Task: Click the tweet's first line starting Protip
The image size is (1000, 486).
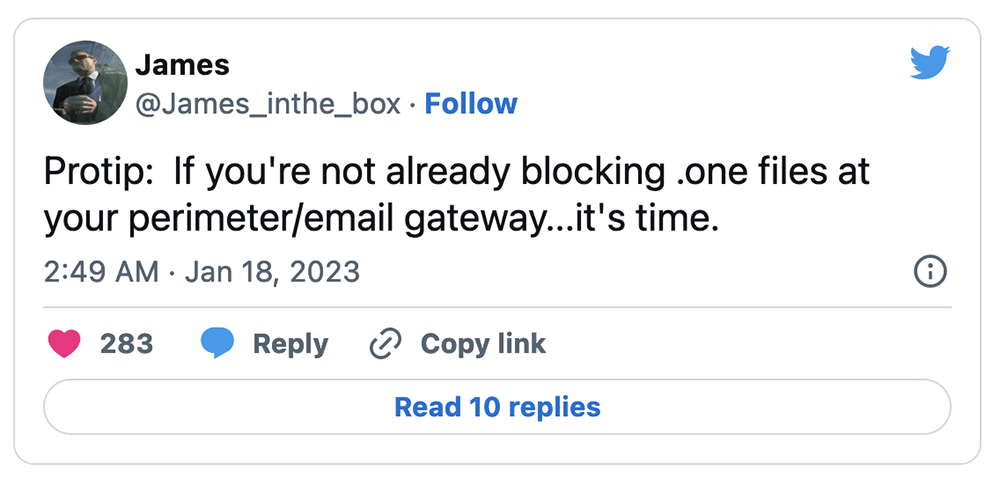Action: point(457,173)
